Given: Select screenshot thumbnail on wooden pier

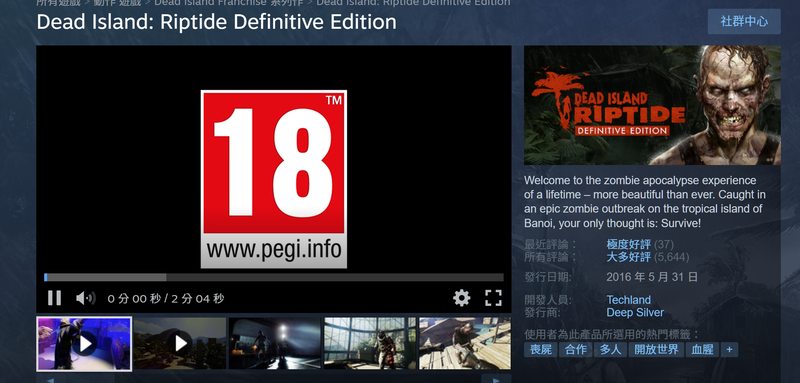Looking at the screenshot, I should [465, 344].
